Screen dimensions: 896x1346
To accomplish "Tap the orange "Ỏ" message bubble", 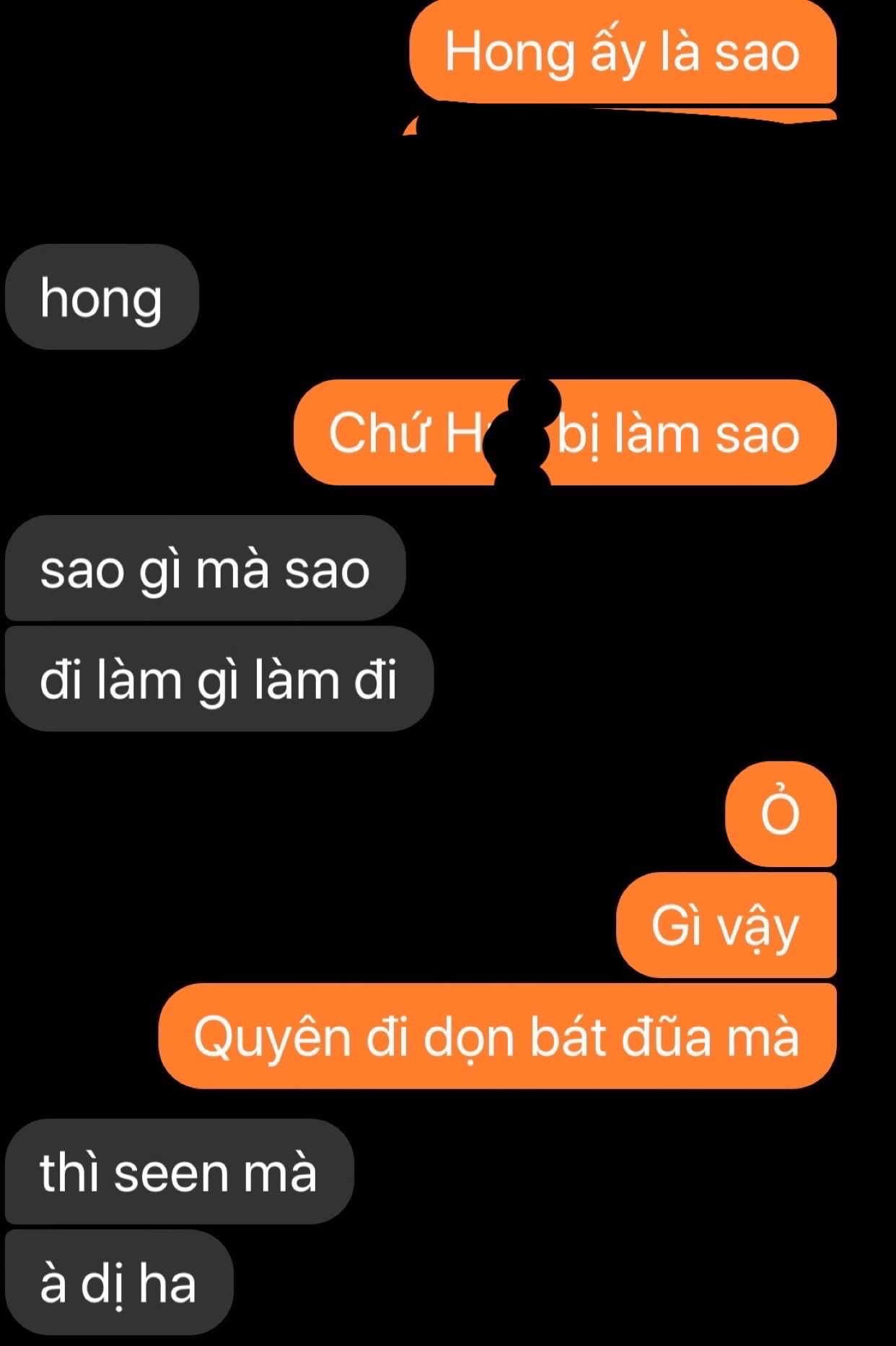I will pyautogui.click(x=781, y=814).
